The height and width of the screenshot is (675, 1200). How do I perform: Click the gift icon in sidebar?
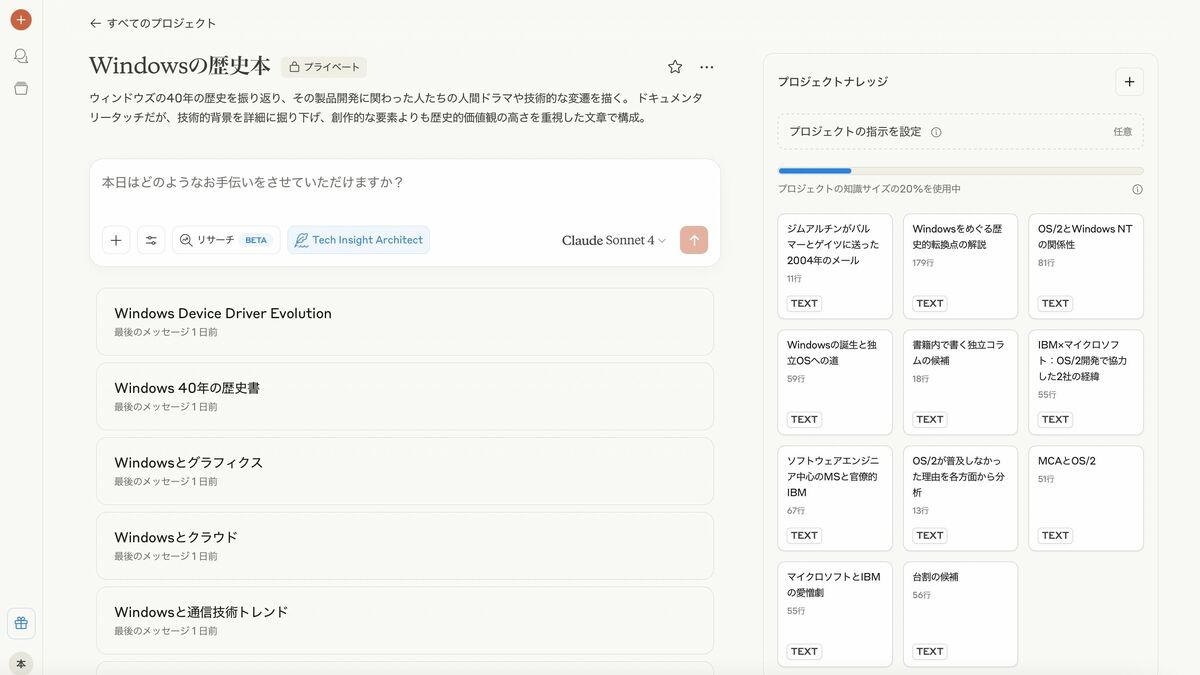click(x=21, y=623)
